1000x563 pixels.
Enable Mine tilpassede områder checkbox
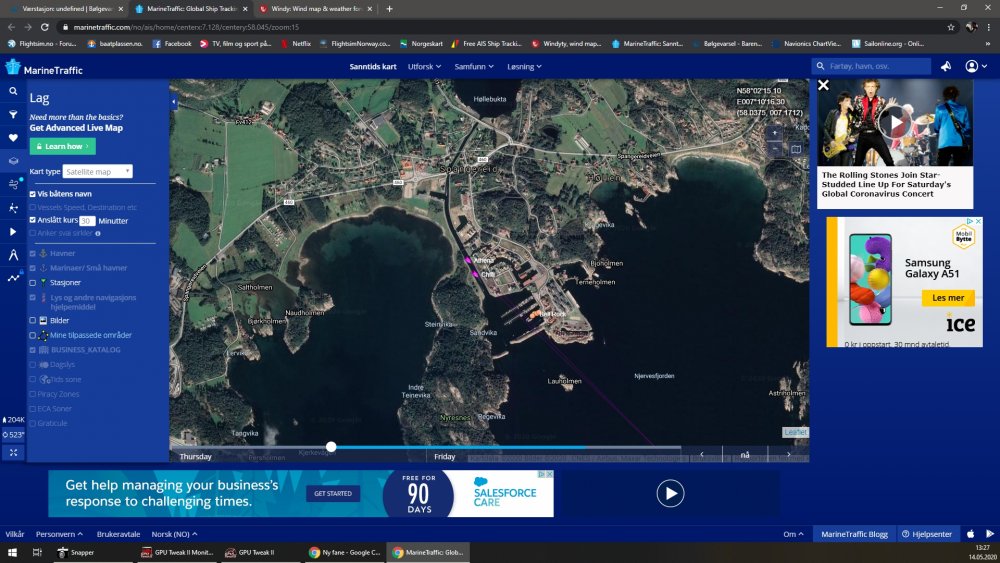click(x=33, y=335)
